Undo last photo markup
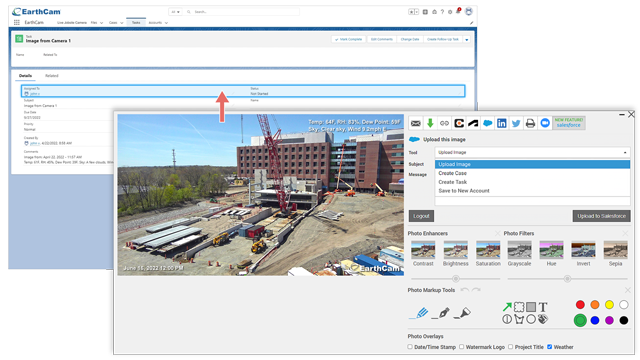 pos(464,290)
